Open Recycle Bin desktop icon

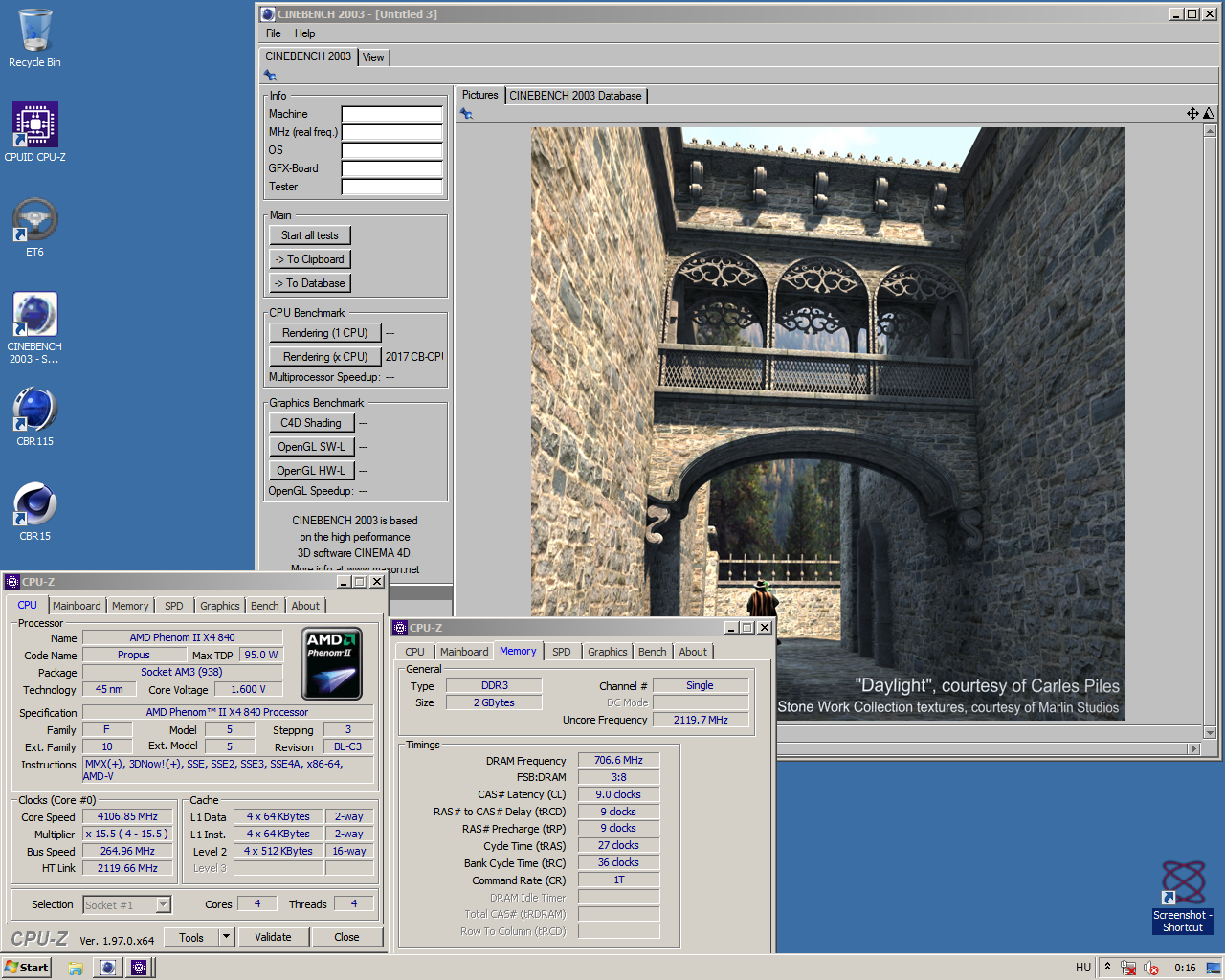(34, 38)
